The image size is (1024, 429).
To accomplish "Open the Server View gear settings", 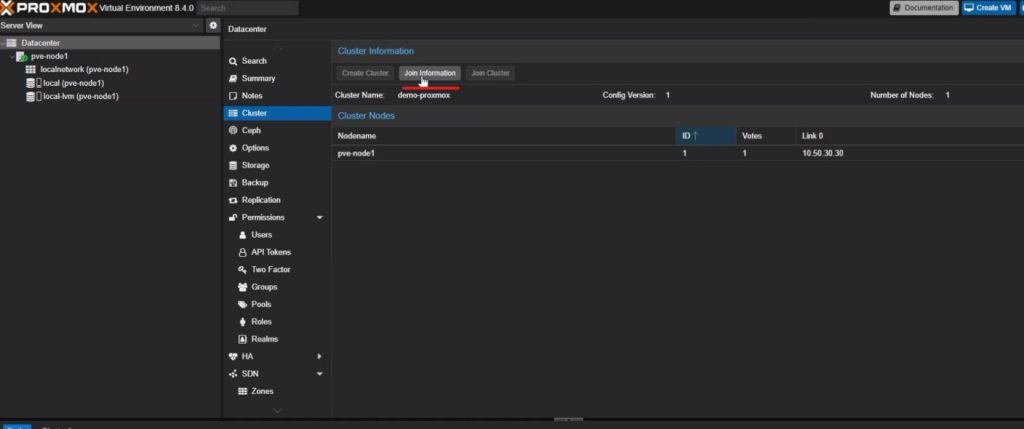I will tap(212, 25).
